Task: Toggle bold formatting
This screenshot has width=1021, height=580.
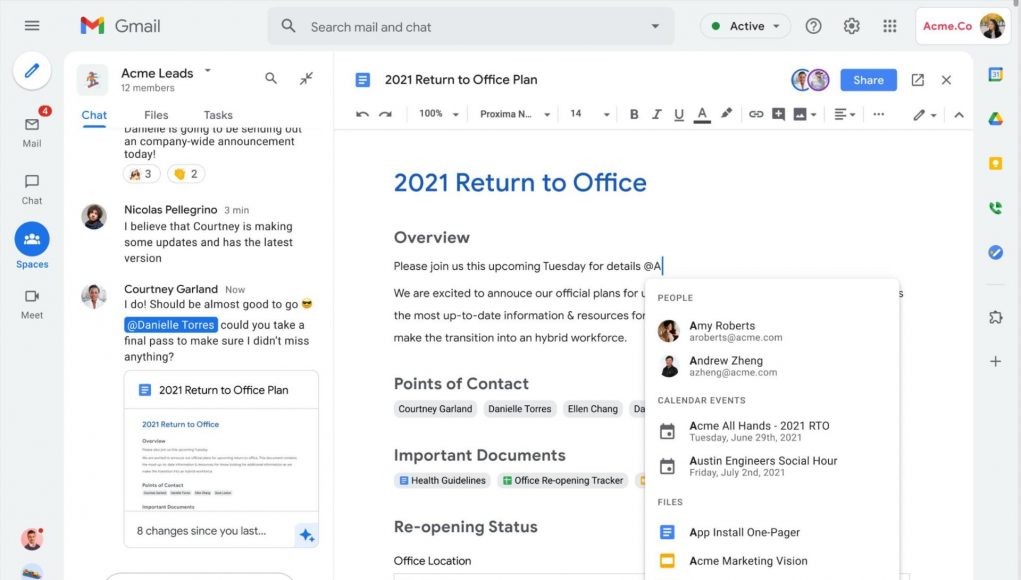Action: coord(634,114)
